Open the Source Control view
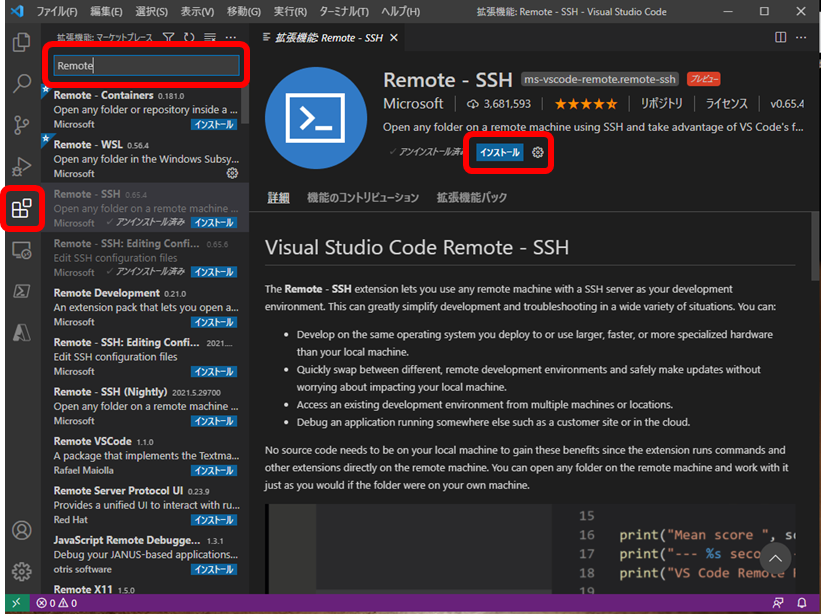The height and width of the screenshot is (614, 821). (21, 125)
